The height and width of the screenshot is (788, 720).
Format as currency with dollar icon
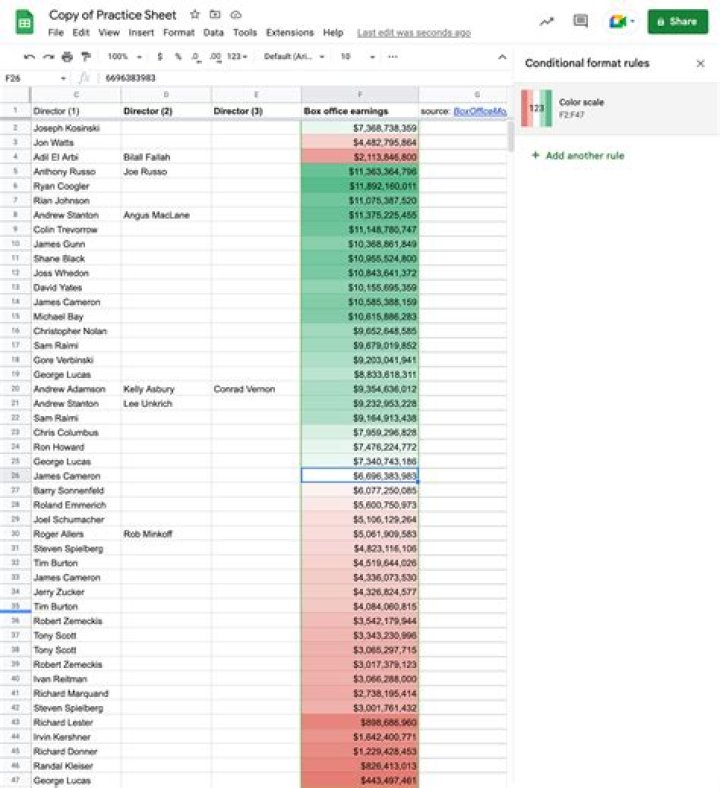click(160, 57)
